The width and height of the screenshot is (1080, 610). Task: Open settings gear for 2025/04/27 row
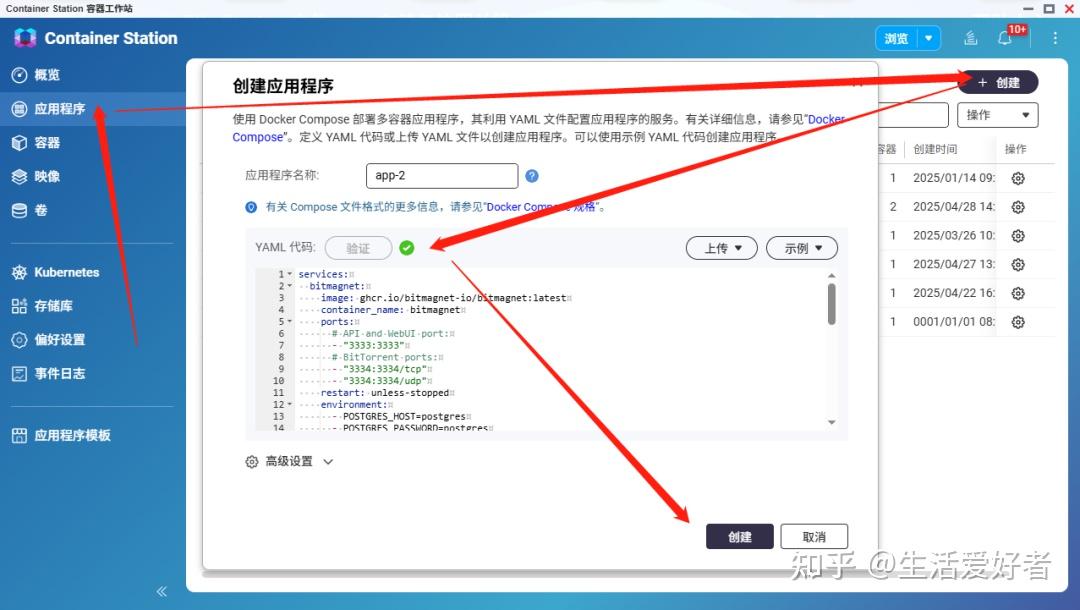[x=1018, y=265]
